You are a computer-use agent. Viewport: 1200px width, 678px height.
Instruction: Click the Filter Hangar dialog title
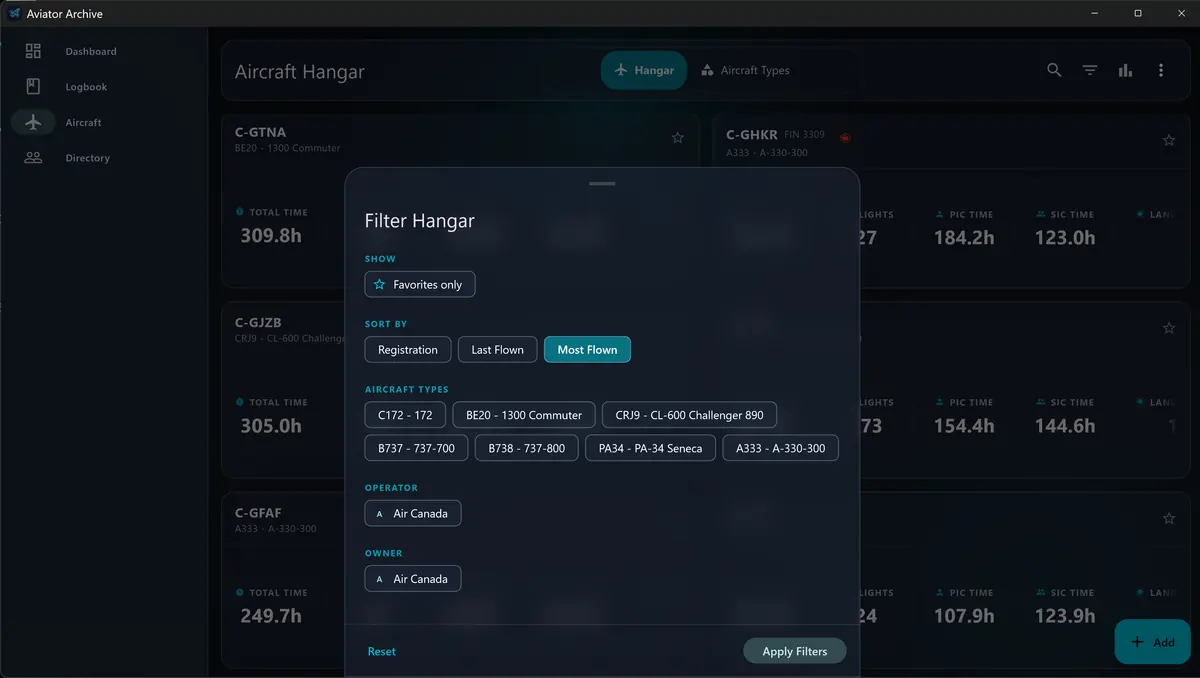(x=420, y=221)
